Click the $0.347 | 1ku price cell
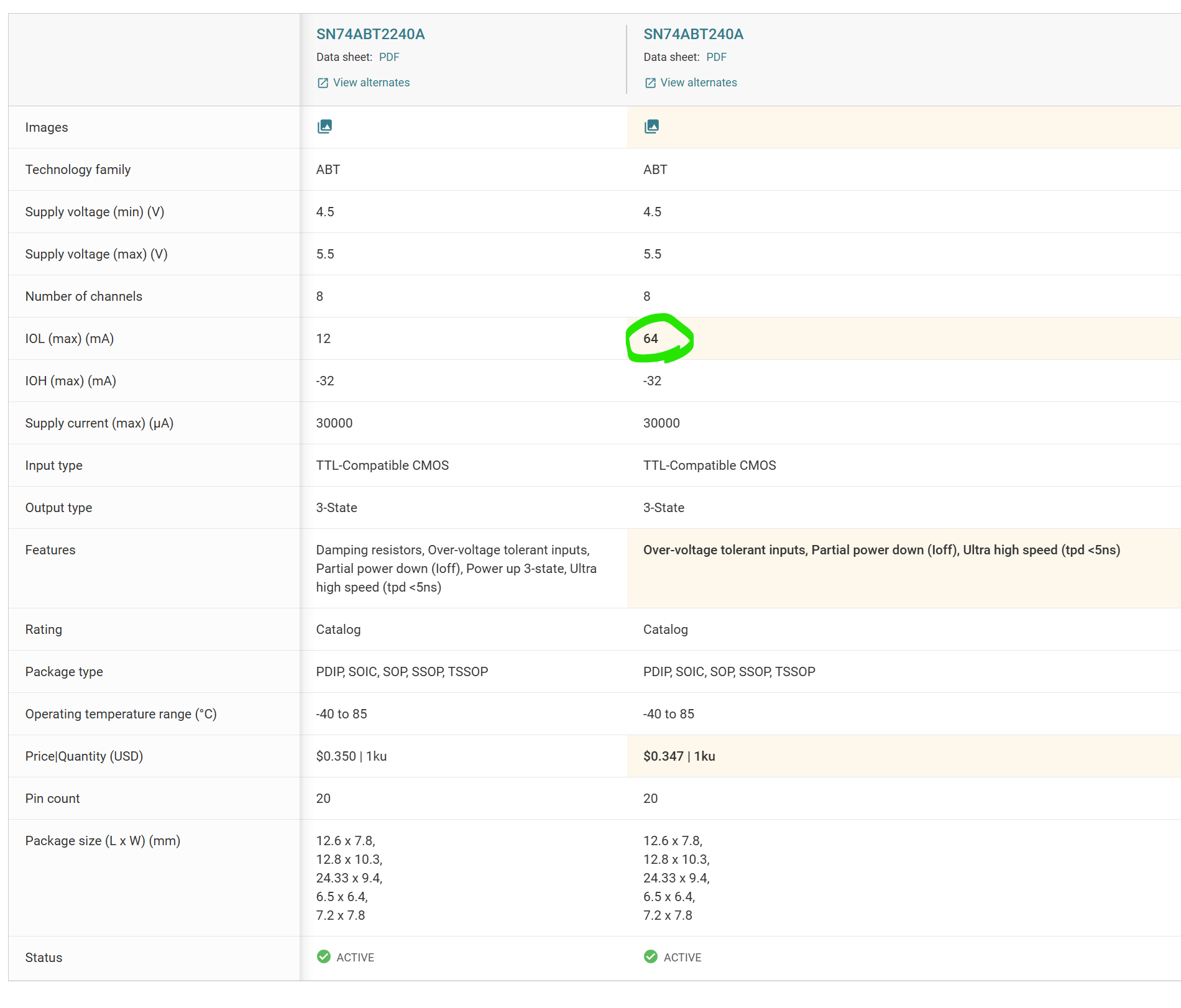 coord(679,756)
